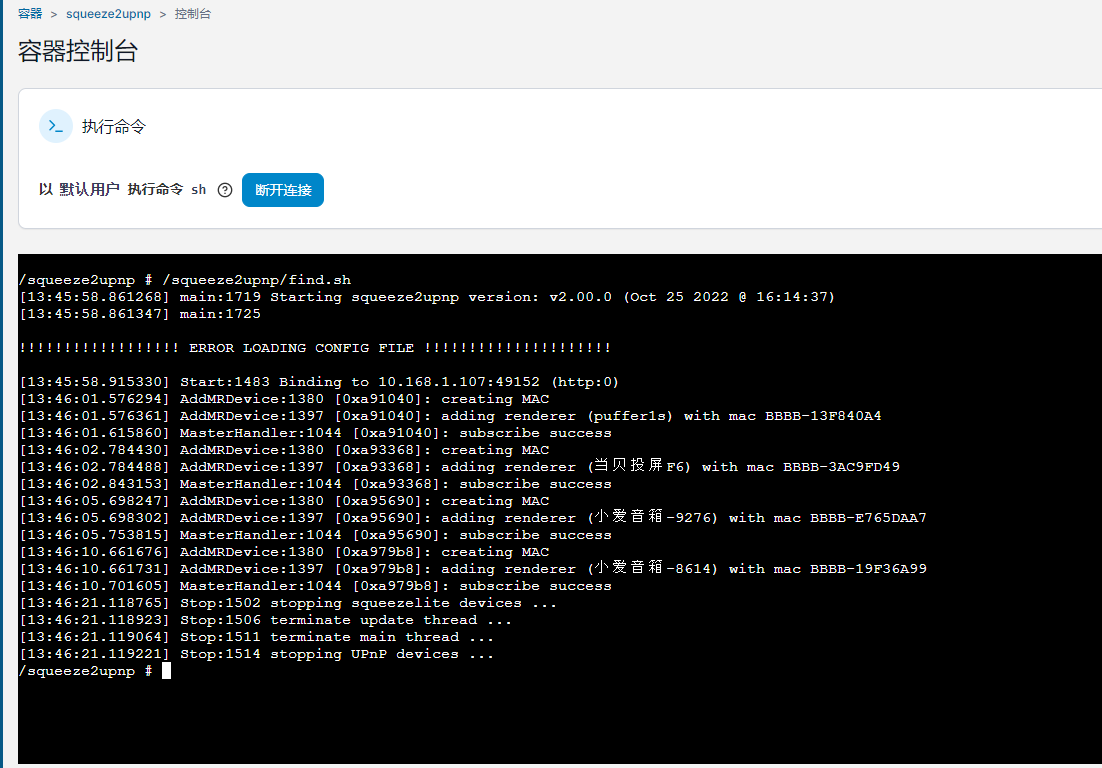Click the Starting squeeze2upnp version line

427,297
